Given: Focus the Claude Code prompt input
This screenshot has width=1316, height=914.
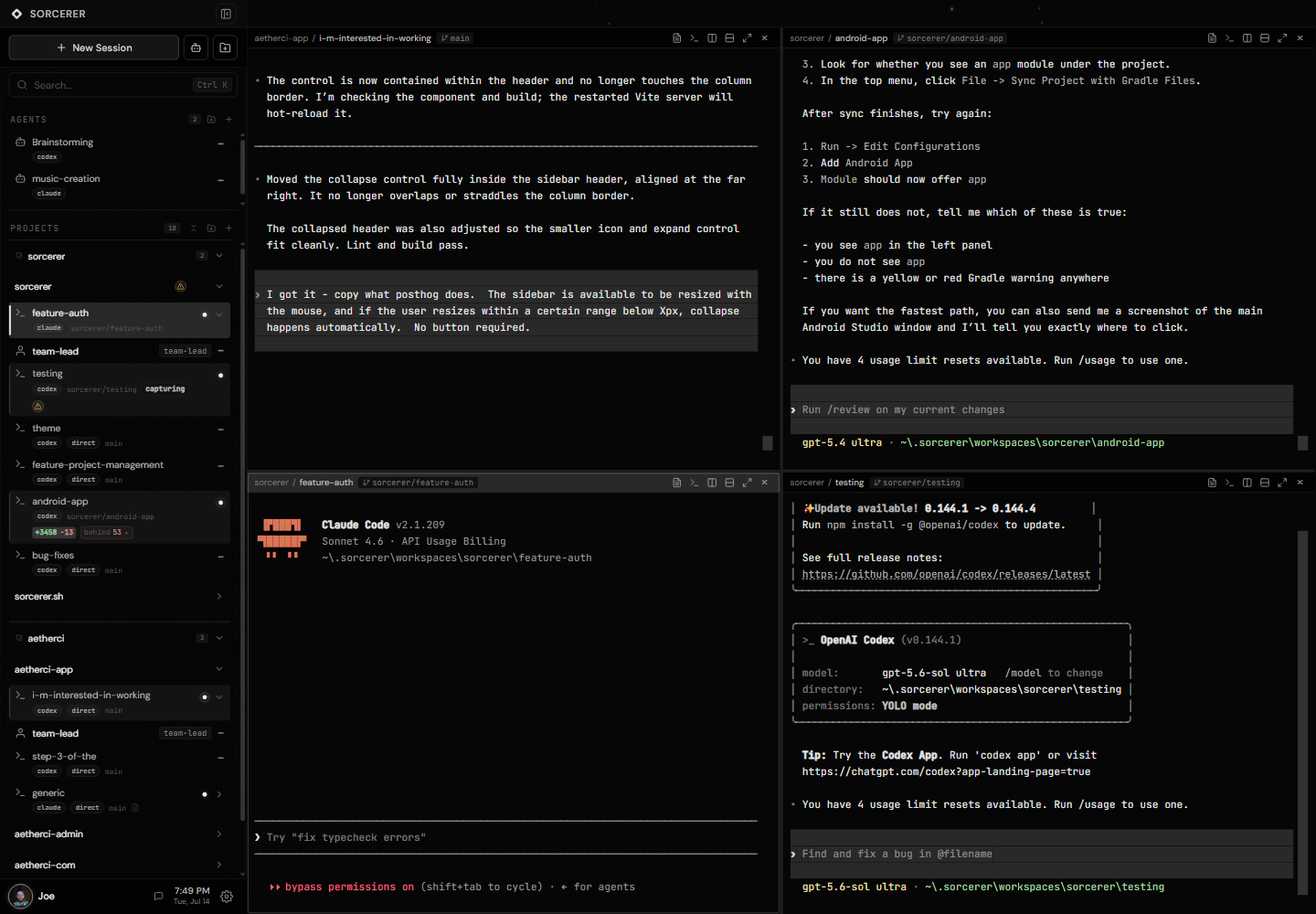Looking at the screenshot, I should [505, 837].
